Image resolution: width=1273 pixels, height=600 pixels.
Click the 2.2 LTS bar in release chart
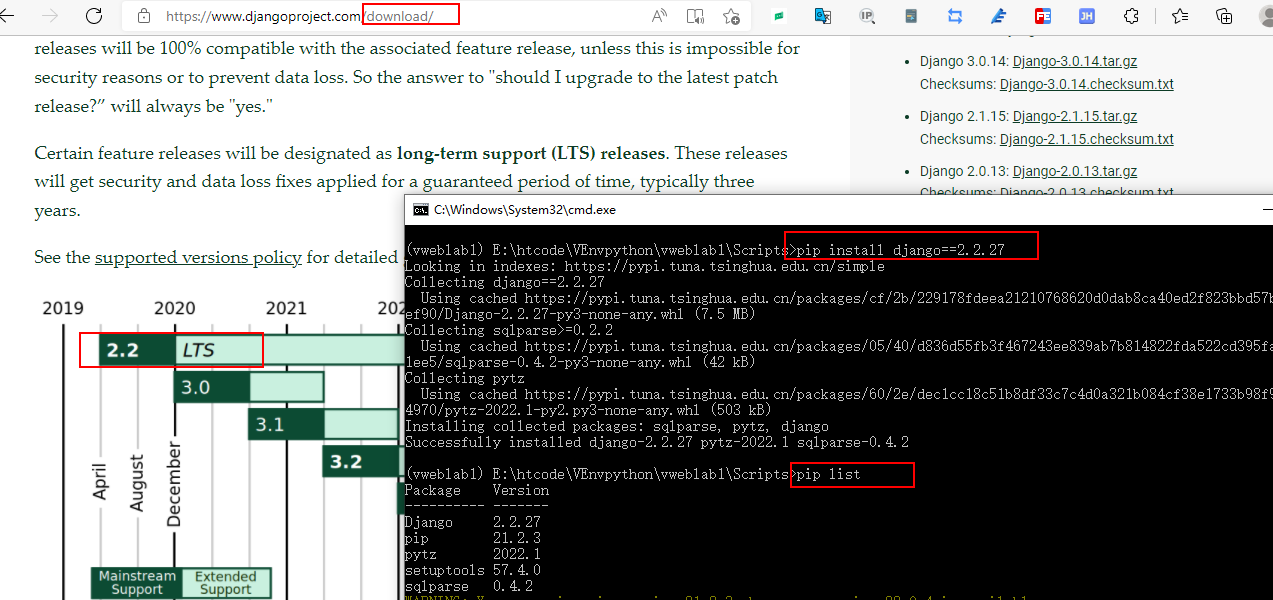coord(251,350)
